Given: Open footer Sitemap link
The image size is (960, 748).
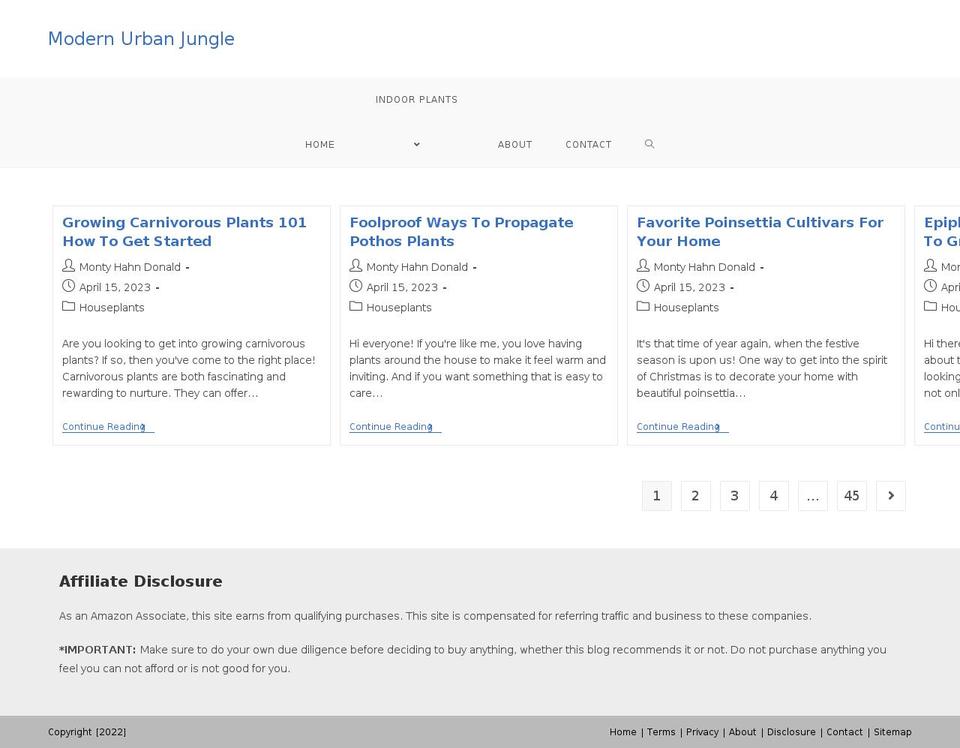Looking at the screenshot, I should point(893,732).
